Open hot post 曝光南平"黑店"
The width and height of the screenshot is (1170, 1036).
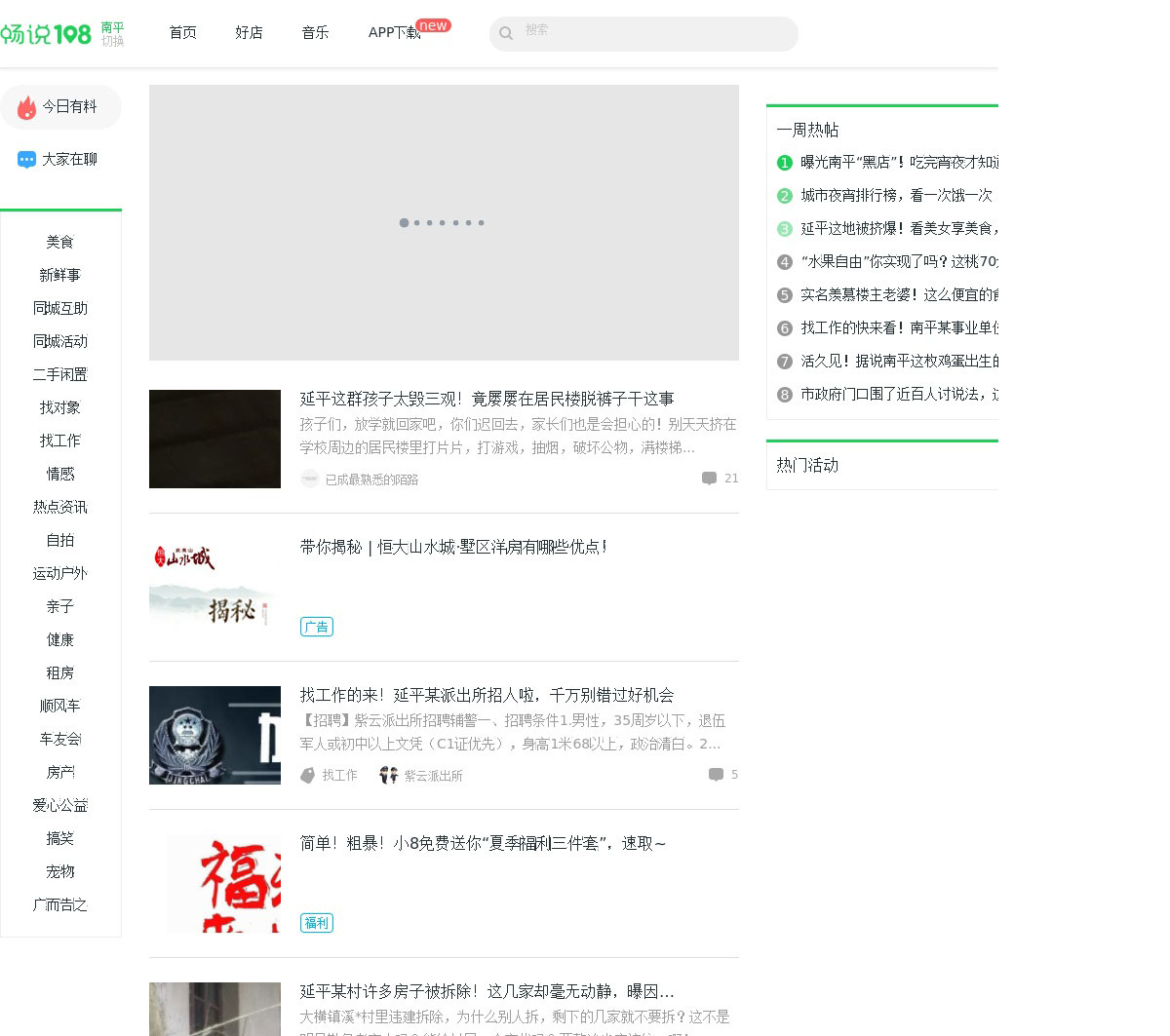tap(899, 163)
